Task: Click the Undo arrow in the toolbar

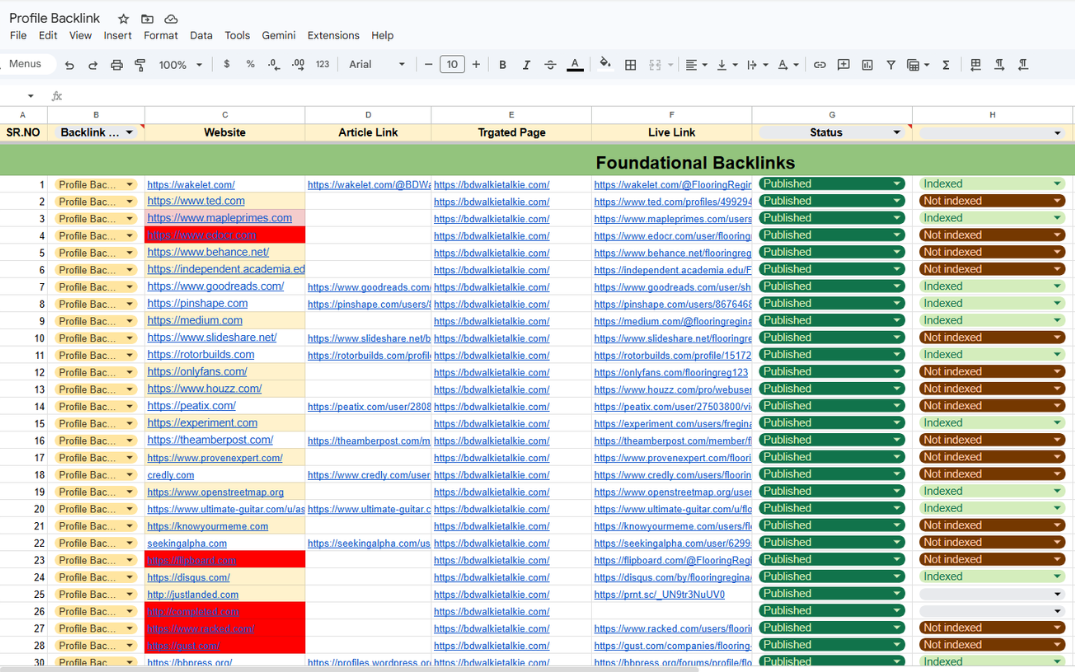Action: [x=69, y=65]
